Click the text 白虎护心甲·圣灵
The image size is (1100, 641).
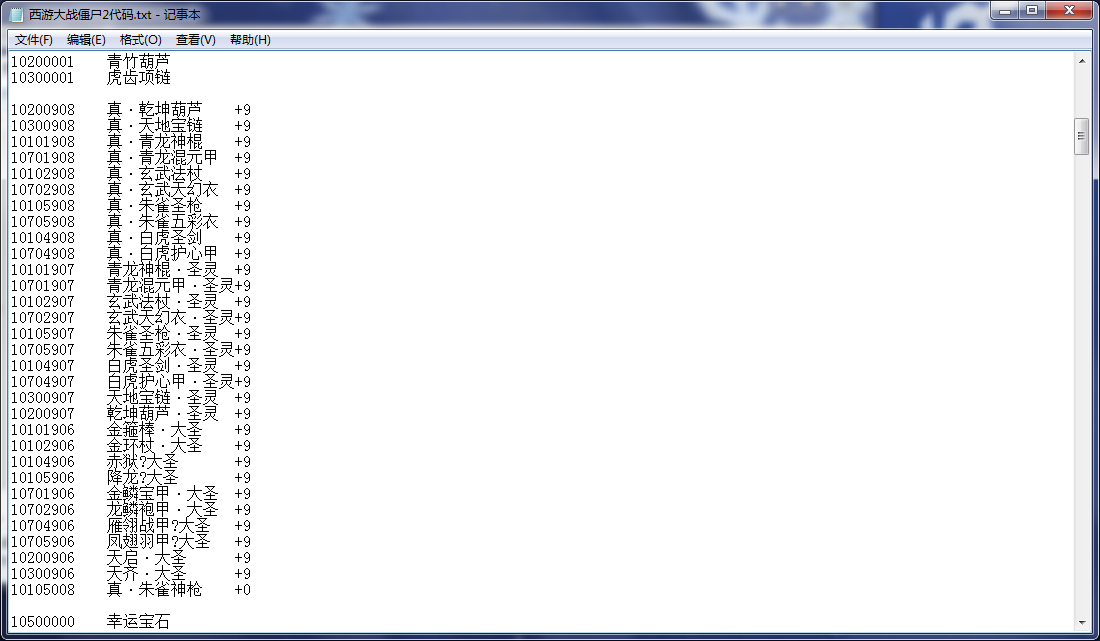(170, 382)
